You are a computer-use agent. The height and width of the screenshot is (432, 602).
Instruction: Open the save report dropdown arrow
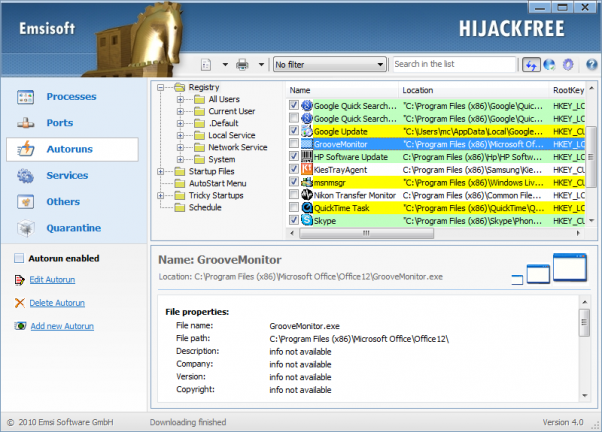[225, 65]
